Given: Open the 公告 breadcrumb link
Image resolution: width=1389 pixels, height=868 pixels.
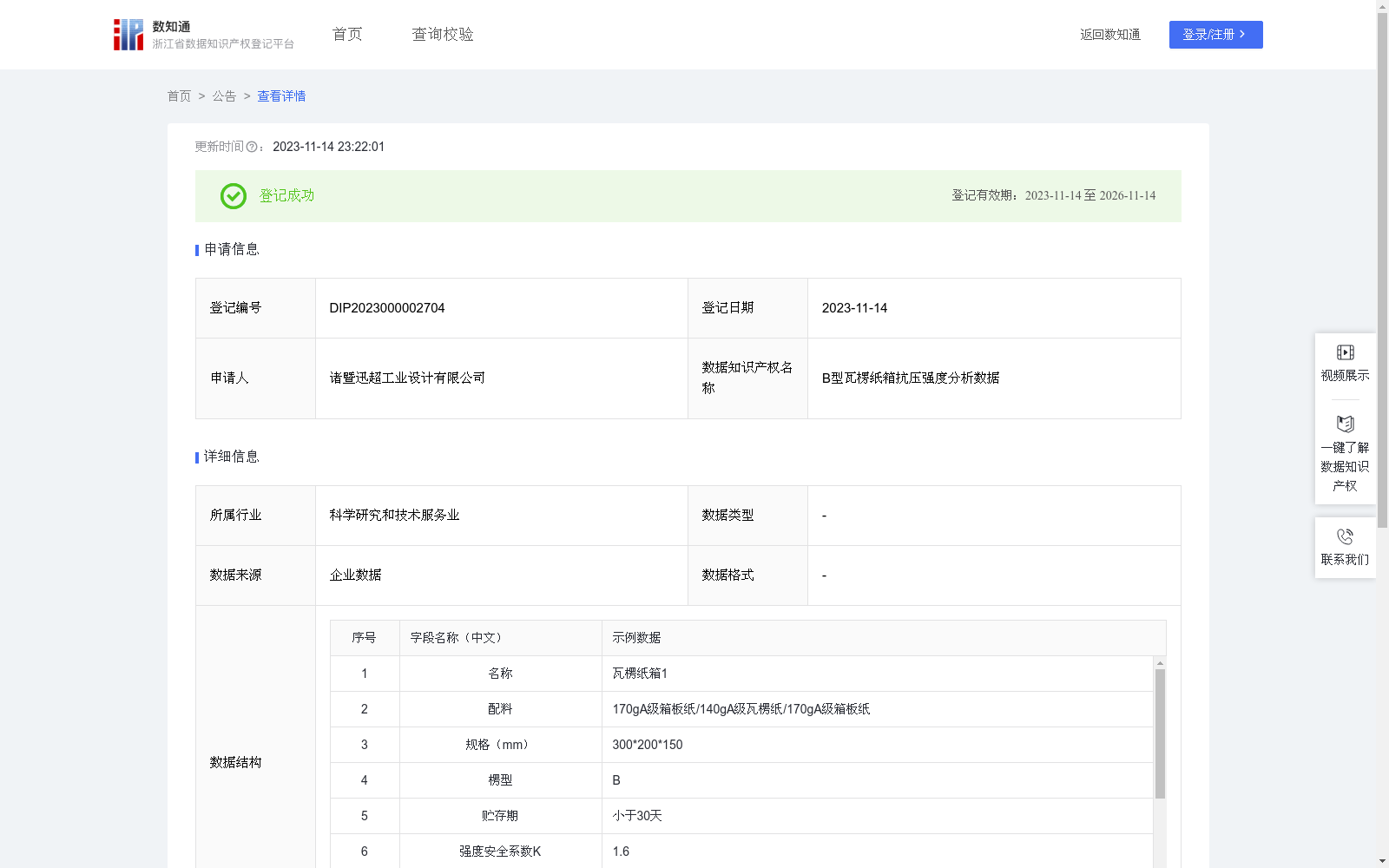Looking at the screenshot, I should (x=224, y=95).
